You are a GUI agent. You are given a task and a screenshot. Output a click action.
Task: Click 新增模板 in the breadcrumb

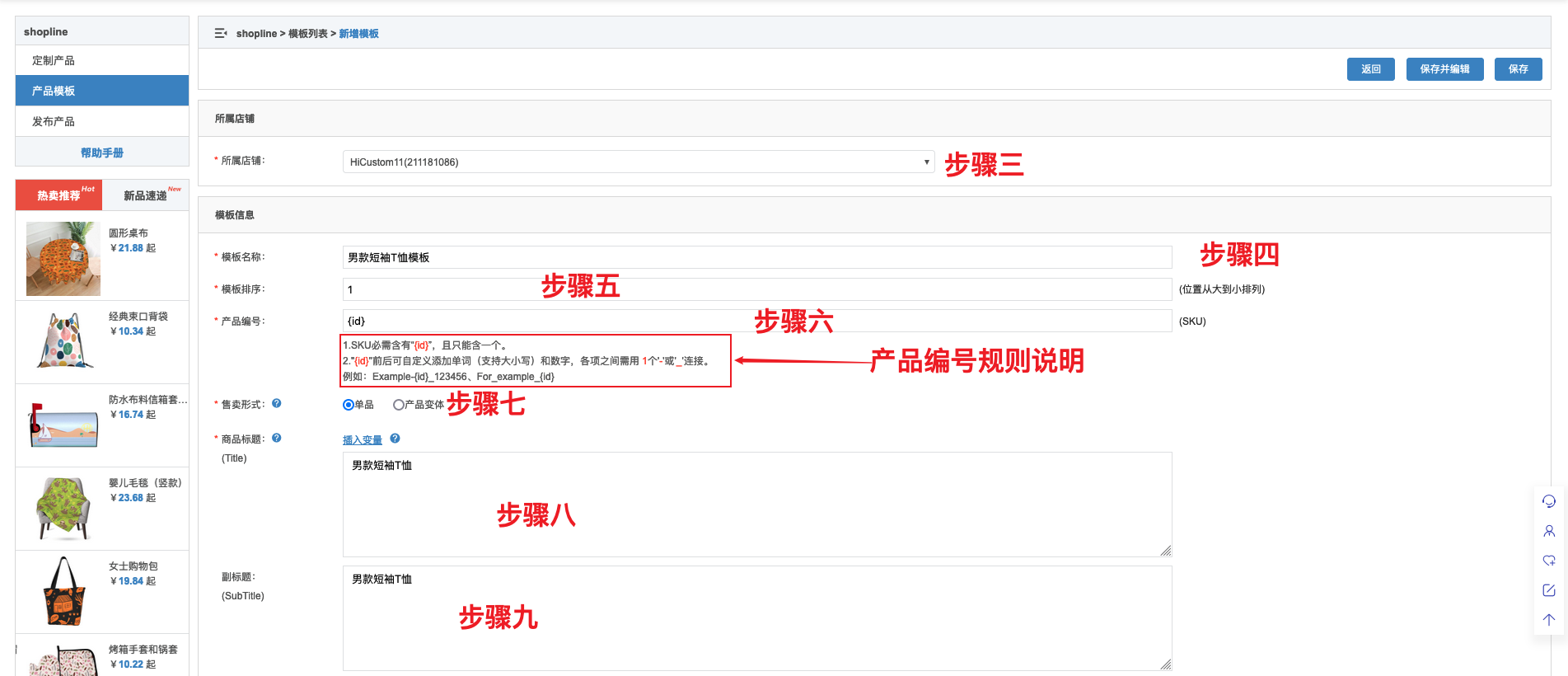point(359,34)
